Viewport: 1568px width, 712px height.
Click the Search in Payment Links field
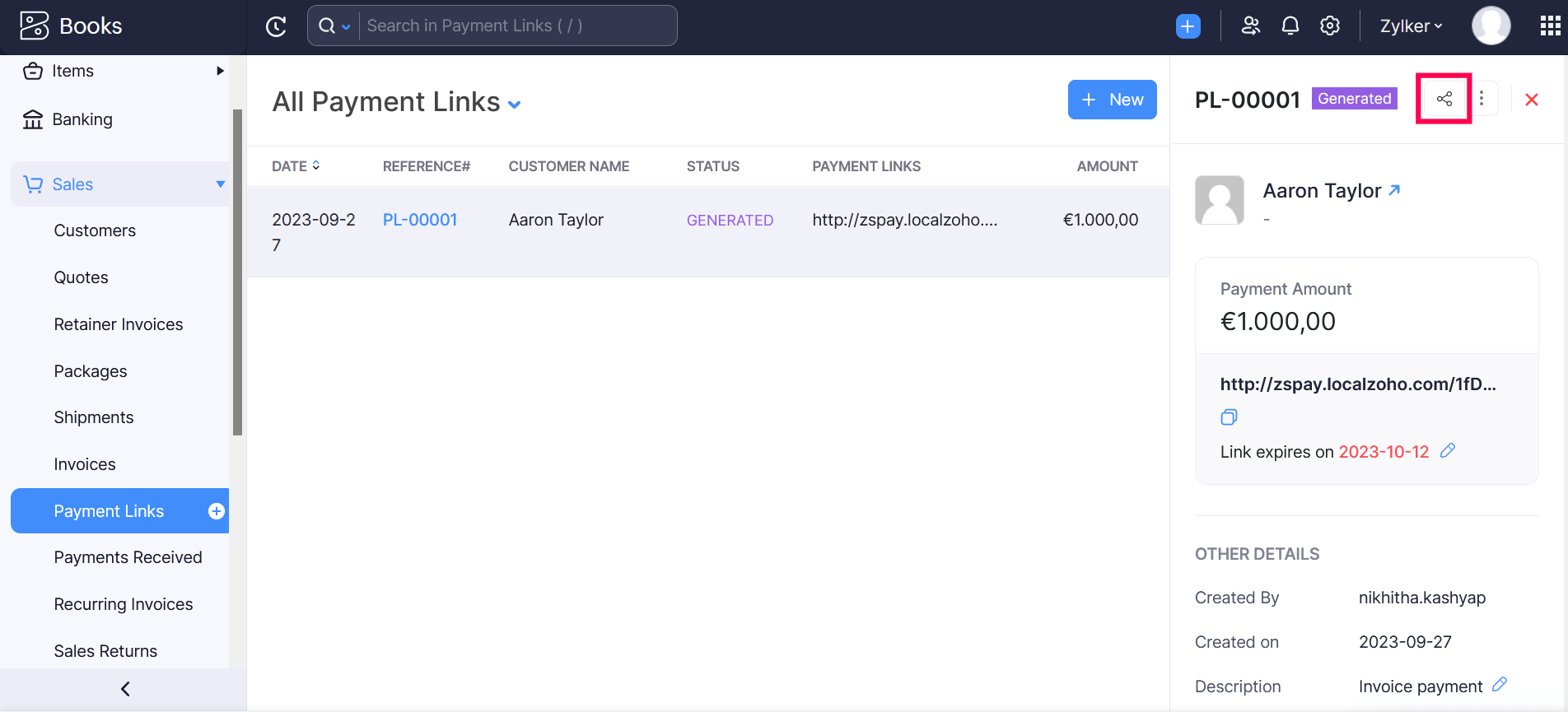[515, 26]
